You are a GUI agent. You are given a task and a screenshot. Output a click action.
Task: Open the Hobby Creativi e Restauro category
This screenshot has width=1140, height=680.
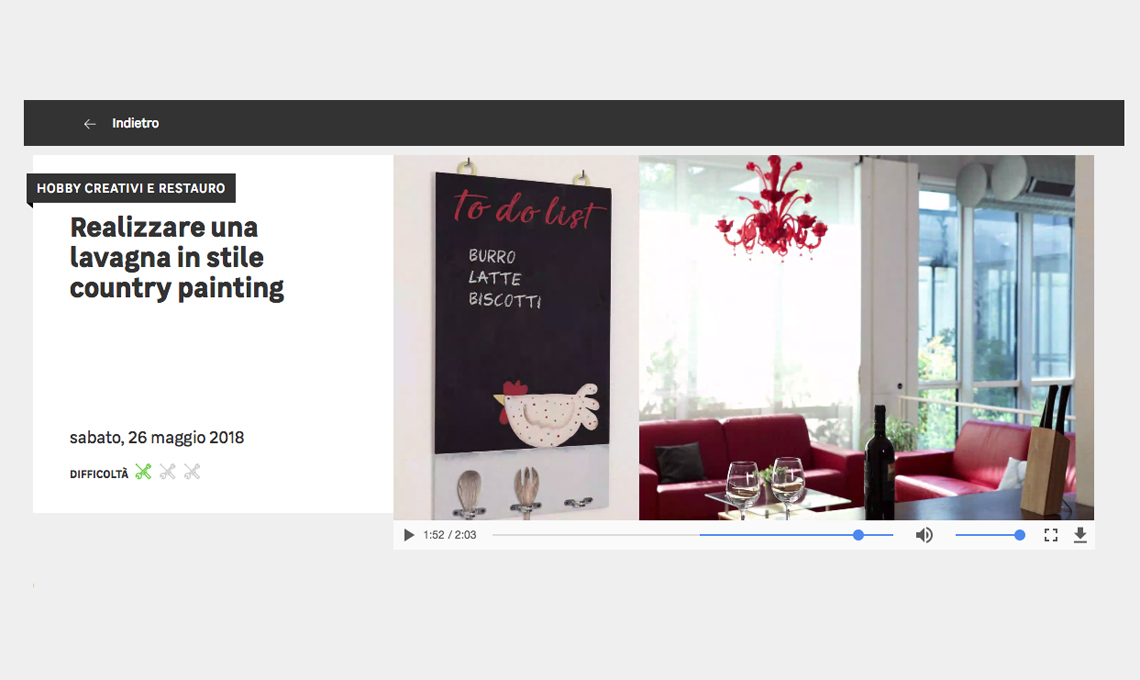pos(131,188)
